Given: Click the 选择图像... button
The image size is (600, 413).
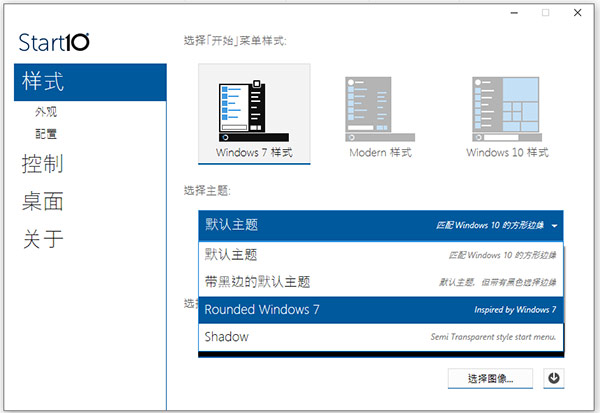Looking at the screenshot, I should 490,379.
